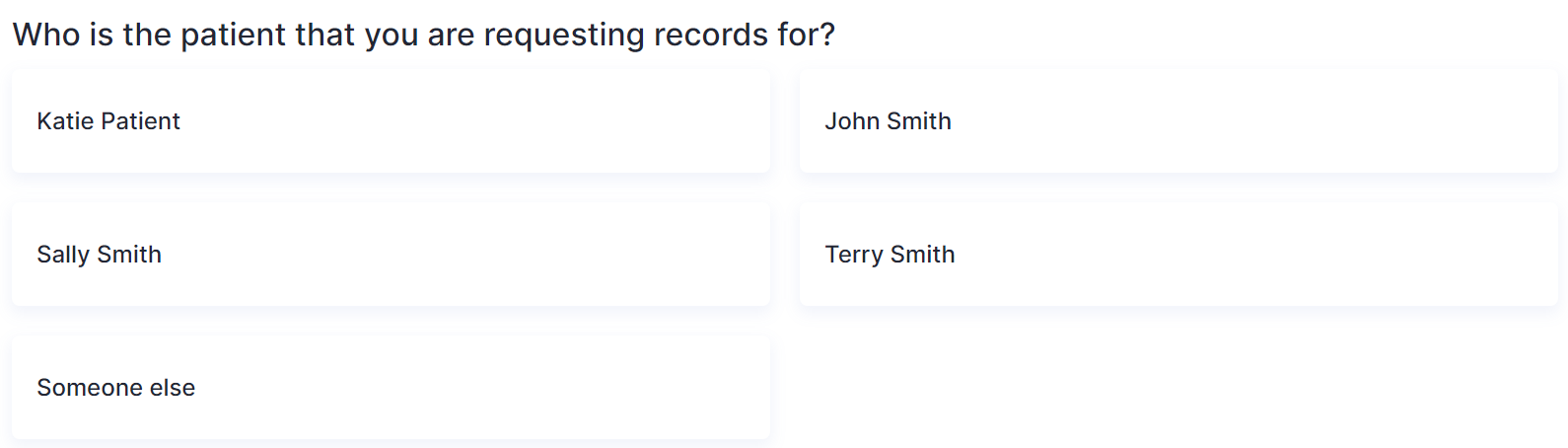Image resolution: width=1568 pixels, height=448 pixels.
Task: Tap the Katie Patient name label
Action: [108, 121]
